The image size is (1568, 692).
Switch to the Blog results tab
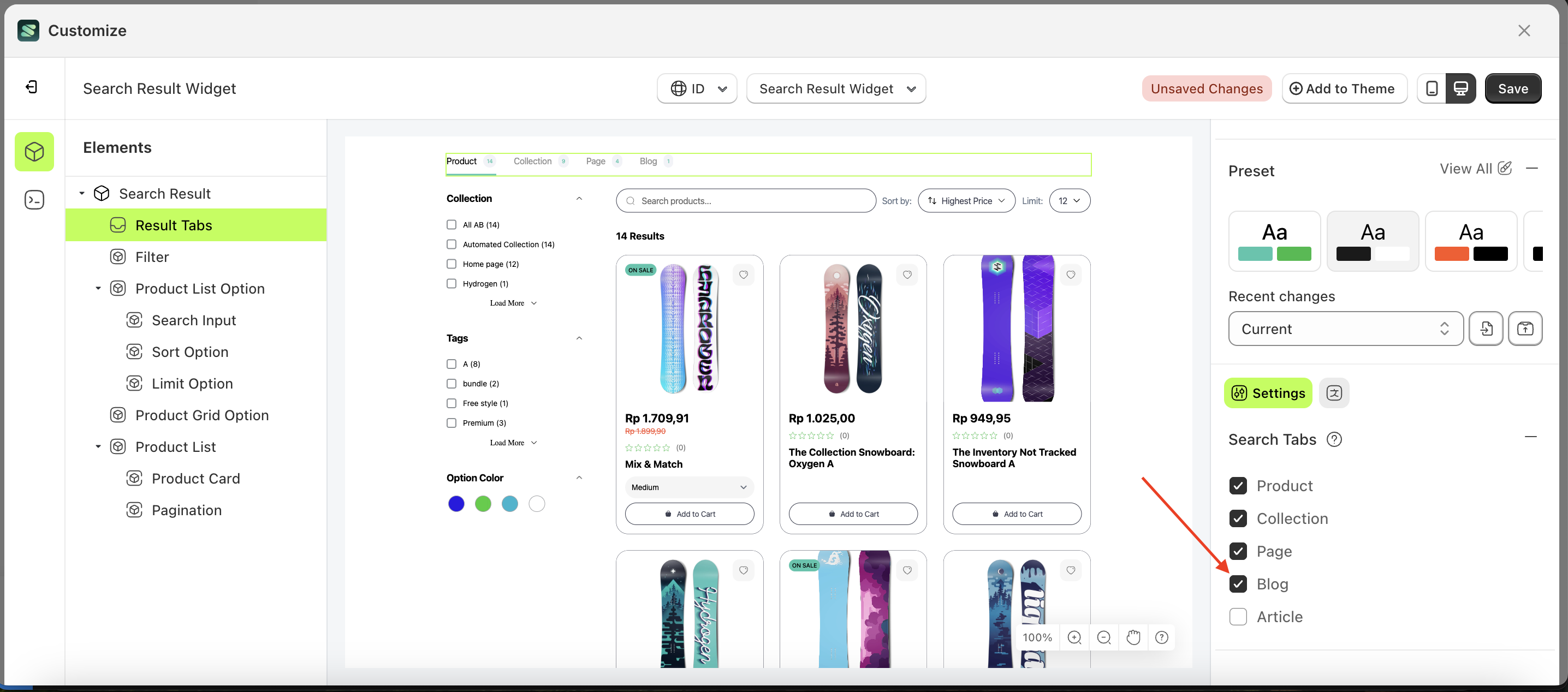click(648, 162)
